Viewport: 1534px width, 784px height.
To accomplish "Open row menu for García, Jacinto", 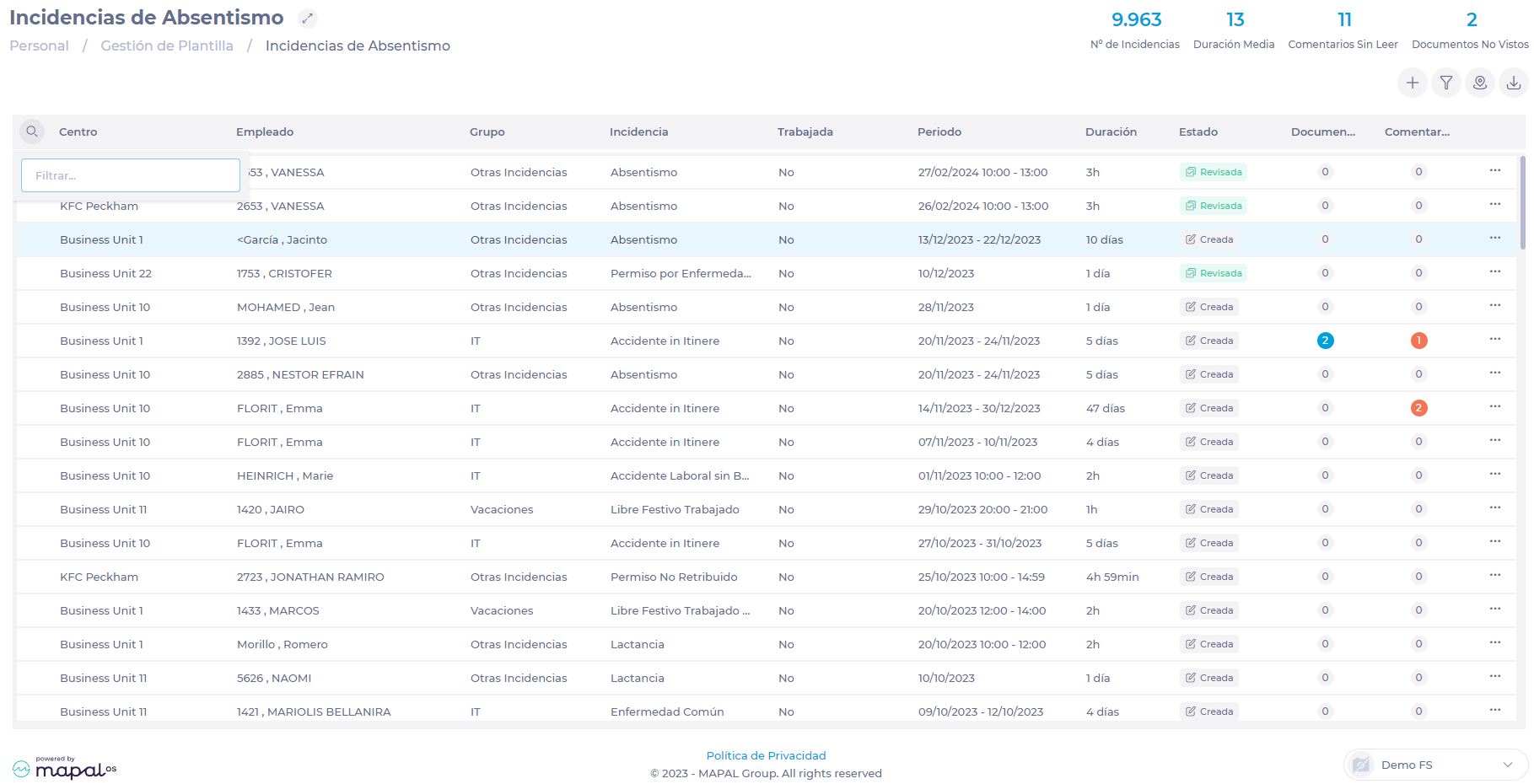I will tap(1495, 239).
